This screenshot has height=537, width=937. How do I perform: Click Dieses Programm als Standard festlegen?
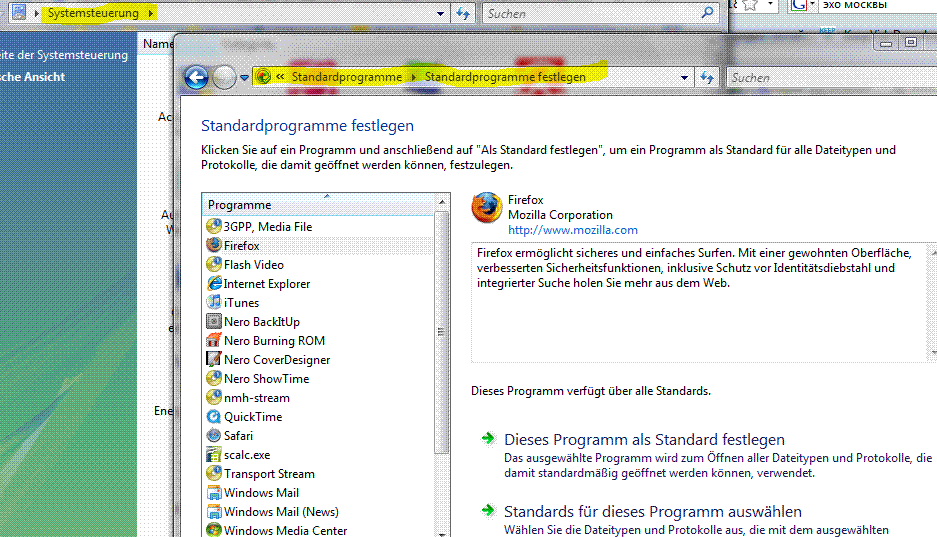coord(644,440)
